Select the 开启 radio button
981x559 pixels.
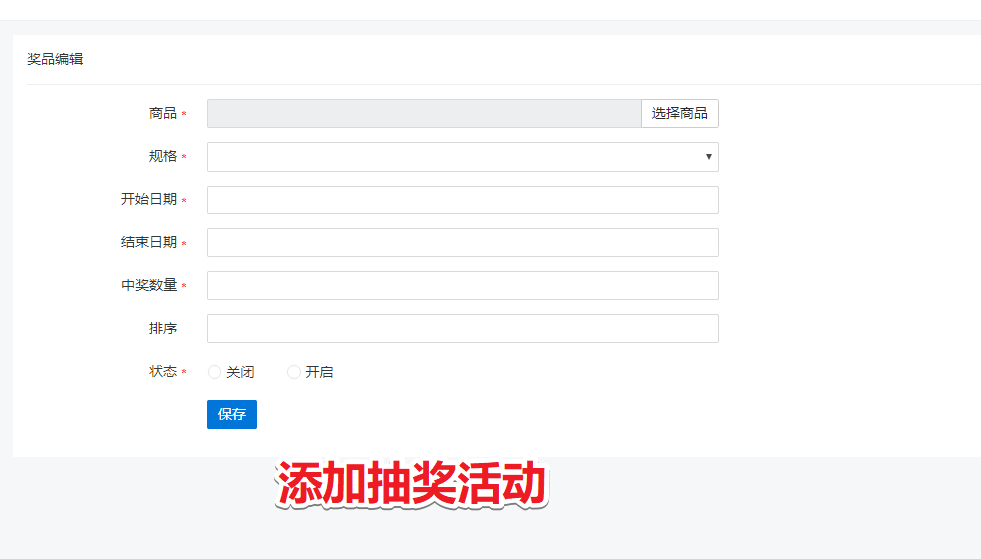pyautogui.click(x=293, y=372)
